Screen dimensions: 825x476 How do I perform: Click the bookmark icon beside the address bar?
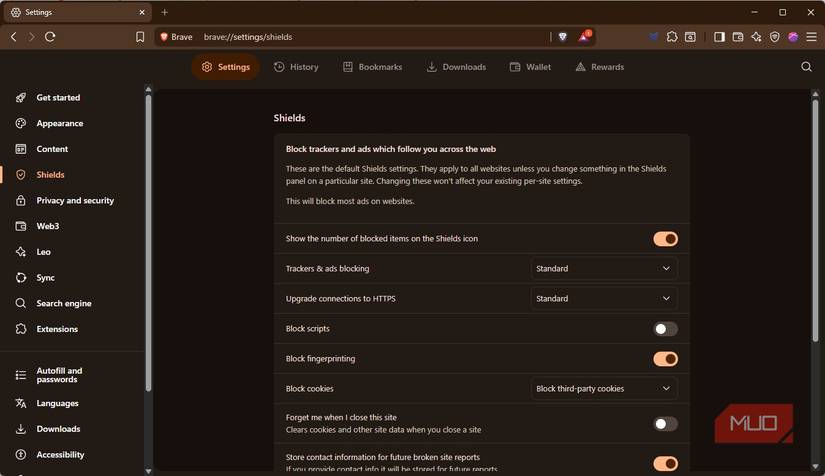tap(140, 37)
